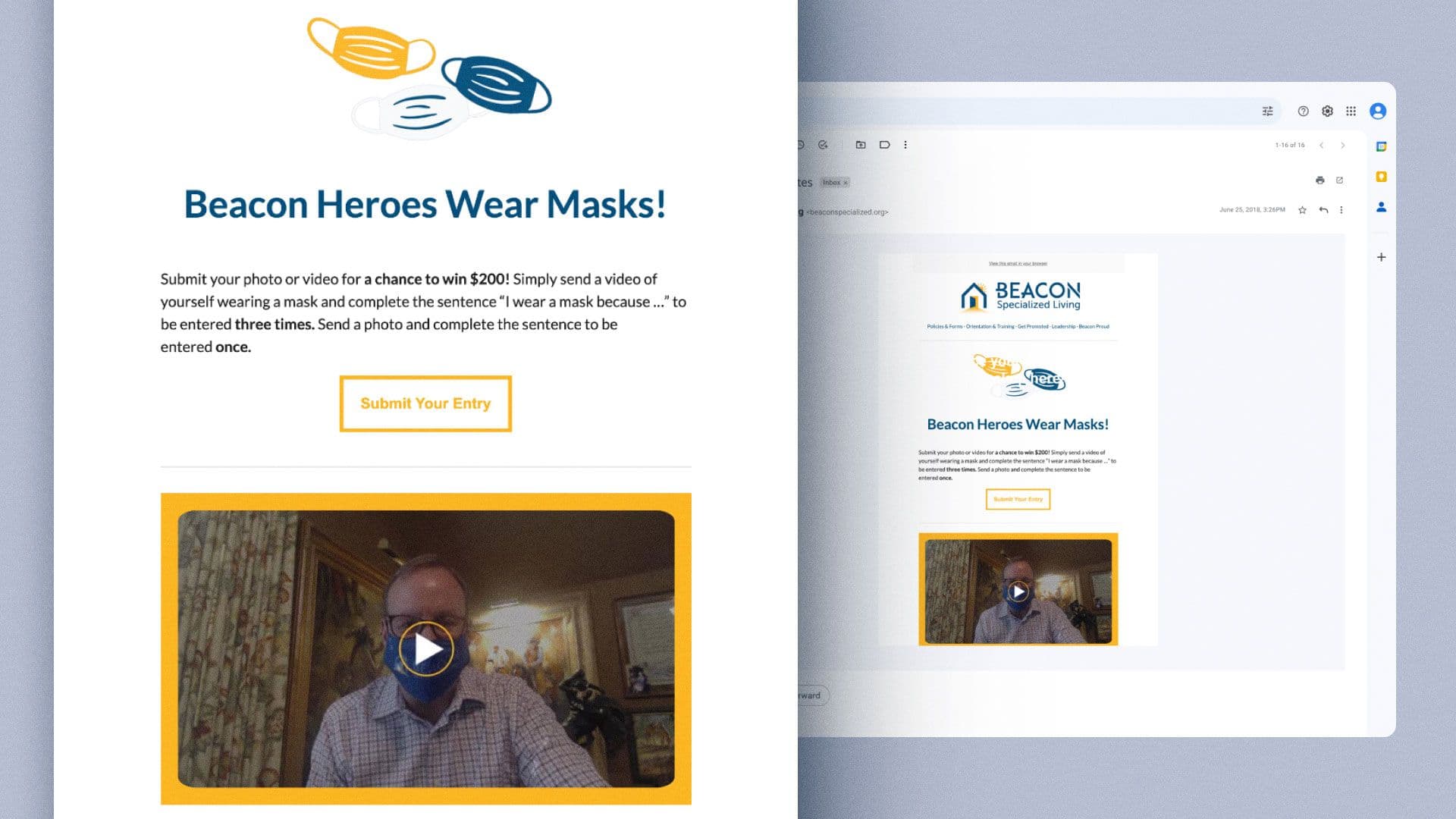Open Contacts side panel

point(1382,207)
